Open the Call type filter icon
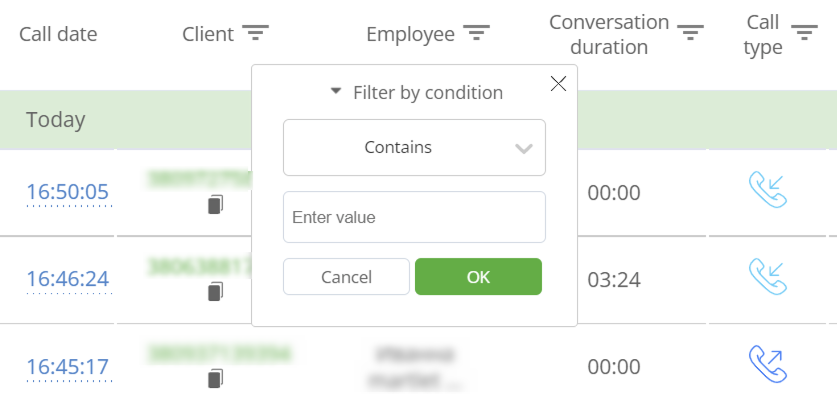Image resolution: width=837 pixels, height=396 pixels. (x=804, y=33)
